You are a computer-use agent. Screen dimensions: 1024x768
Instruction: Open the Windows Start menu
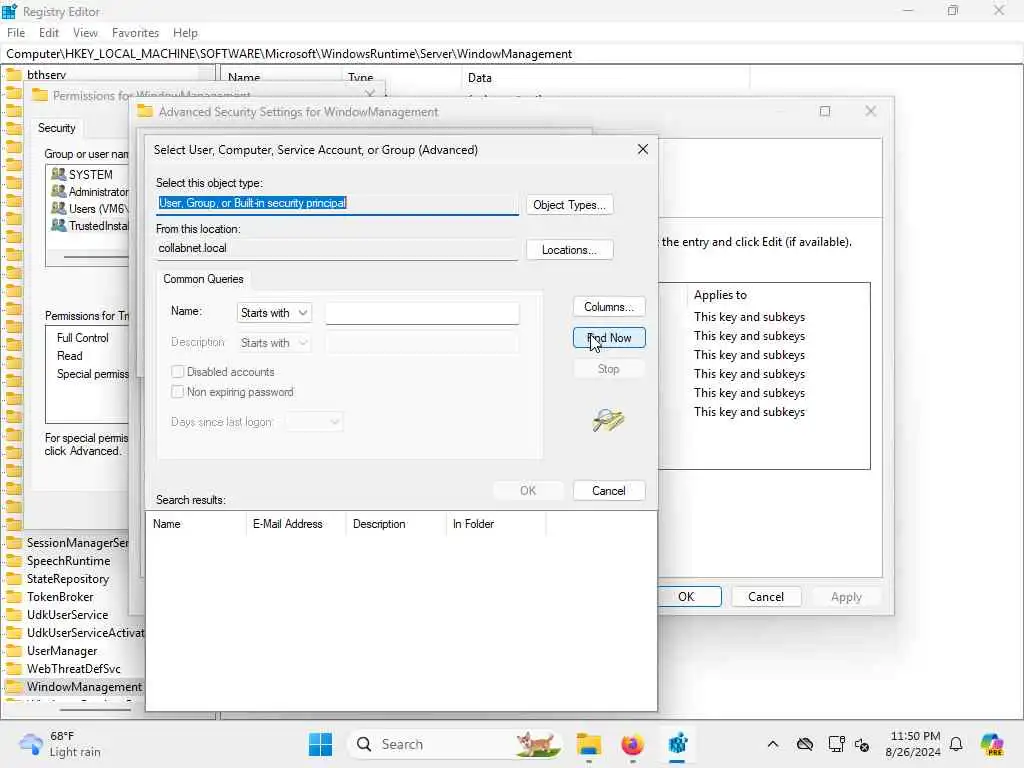click(320, 744)
